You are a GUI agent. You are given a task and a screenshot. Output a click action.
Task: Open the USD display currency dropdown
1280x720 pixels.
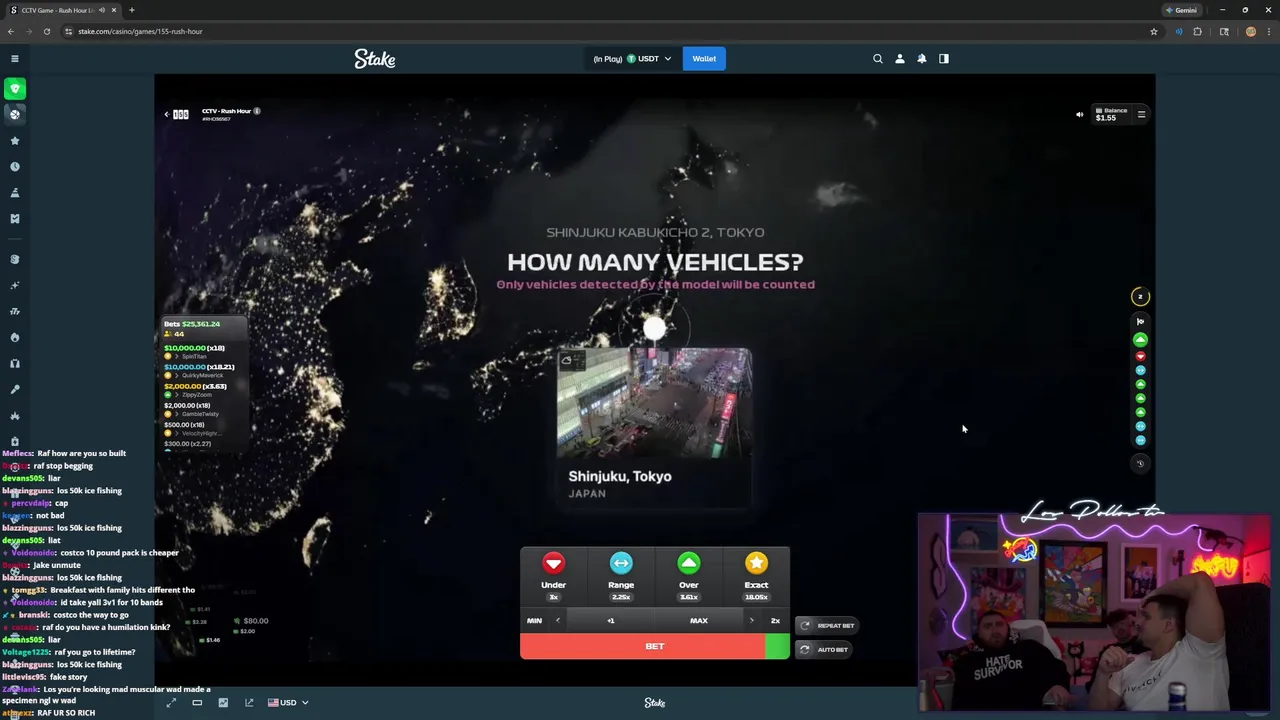click(288, 703)
